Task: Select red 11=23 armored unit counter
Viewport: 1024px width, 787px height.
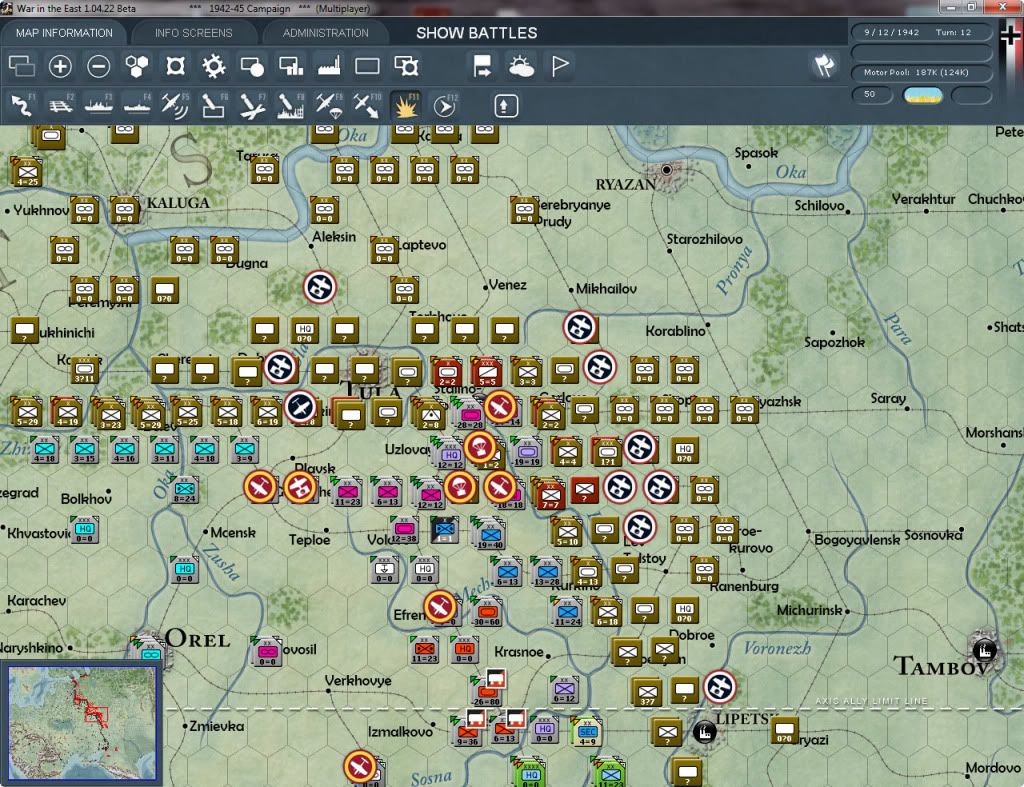Action: (424, 650)
